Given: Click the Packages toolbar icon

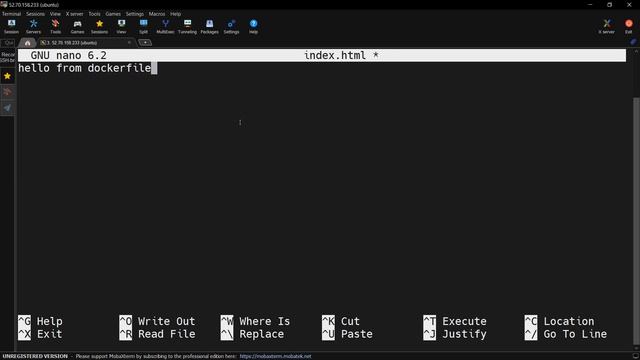Looking at the screenshot, I should (209, 27).
